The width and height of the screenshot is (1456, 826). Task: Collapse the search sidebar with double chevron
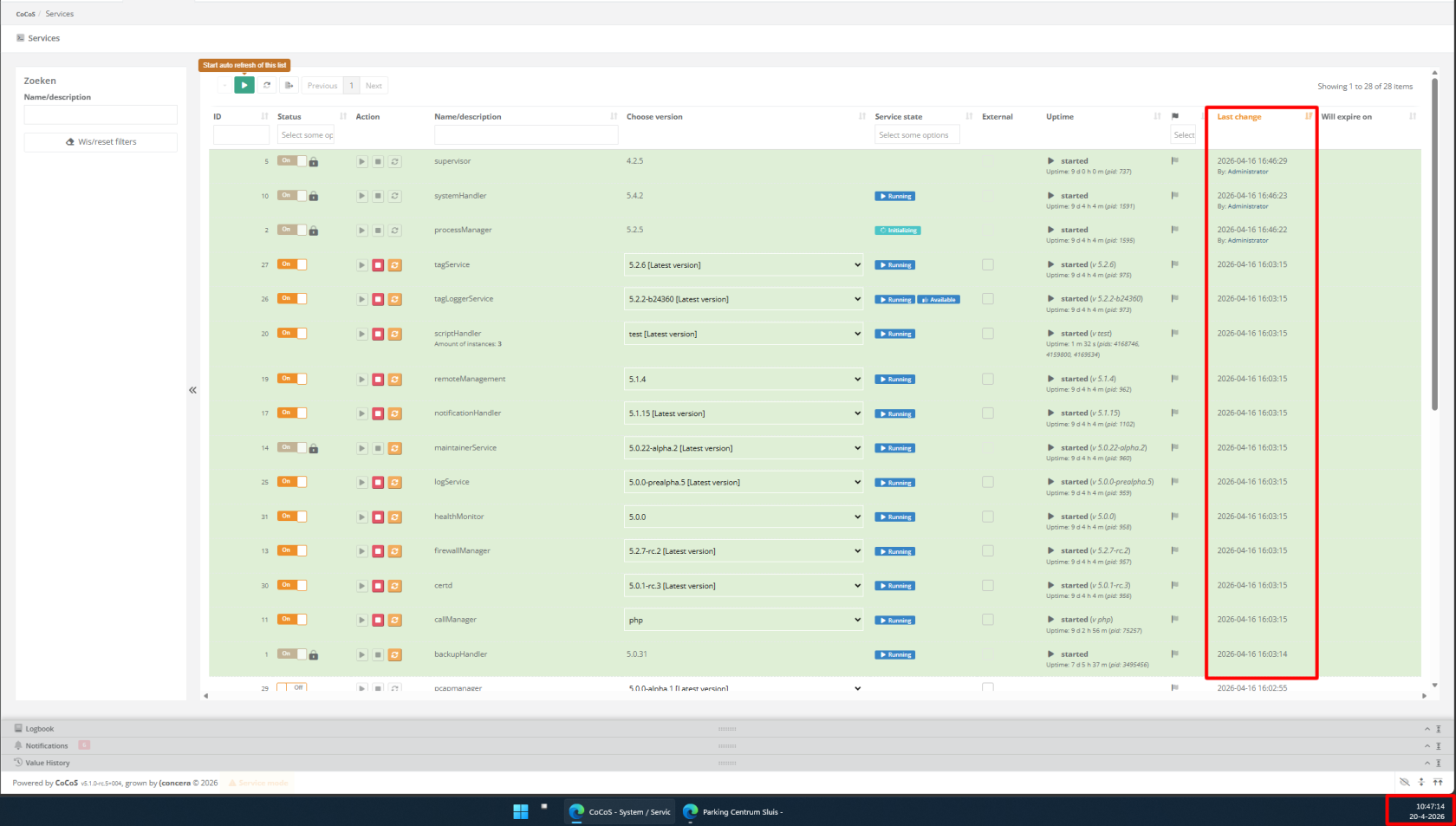tap(192, 390)
